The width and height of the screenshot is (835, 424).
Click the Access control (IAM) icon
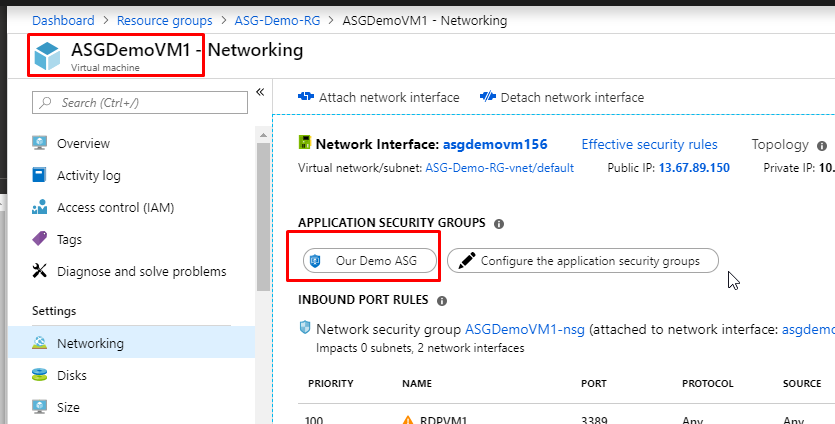coord(40,207)
